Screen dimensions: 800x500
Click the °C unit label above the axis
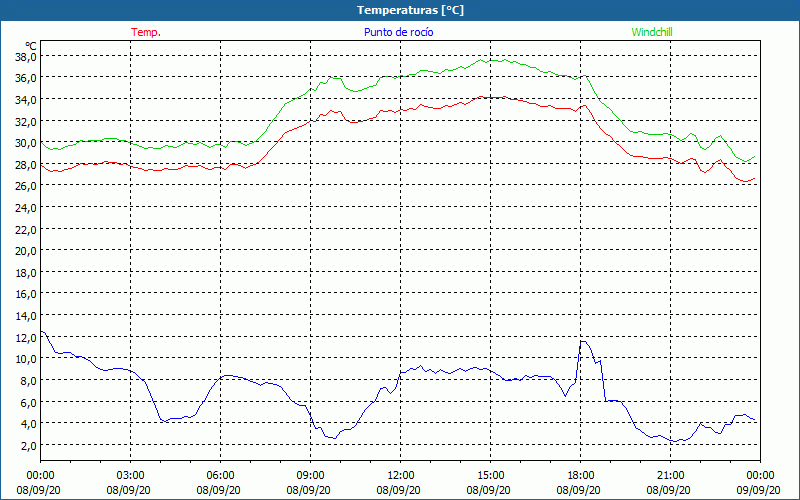(x=31, y=46)
